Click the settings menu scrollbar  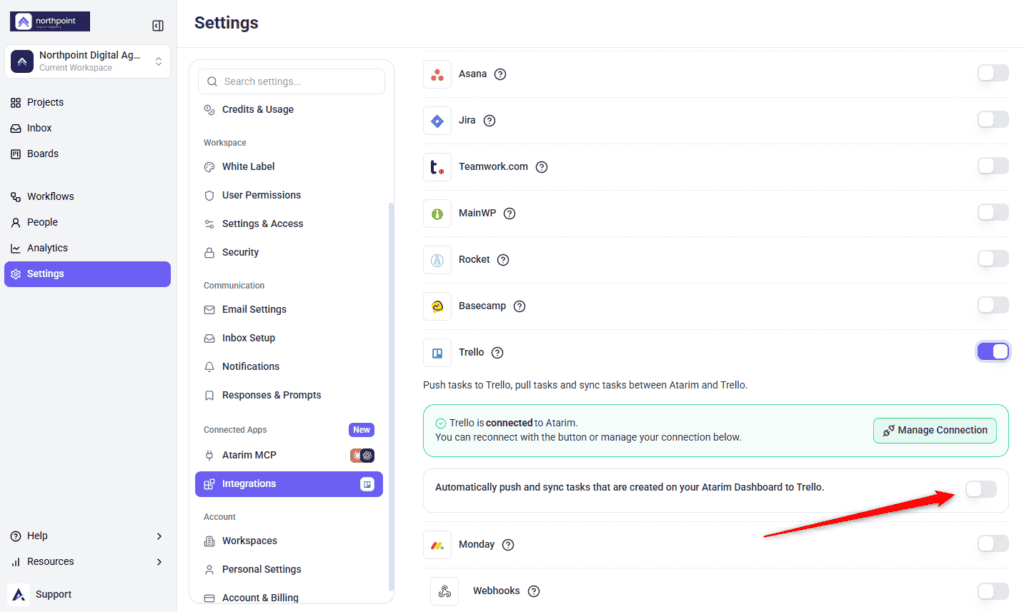tap(391, 396)
